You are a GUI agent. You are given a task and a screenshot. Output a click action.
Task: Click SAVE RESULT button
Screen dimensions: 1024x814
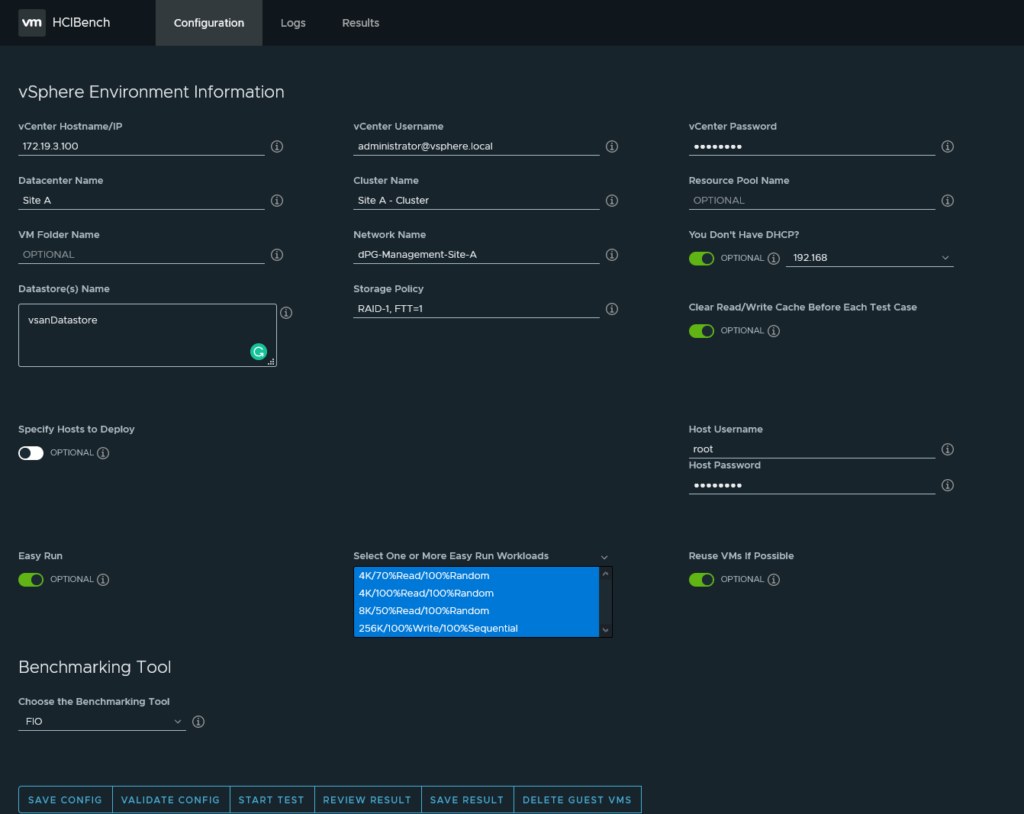click(467, 800)
